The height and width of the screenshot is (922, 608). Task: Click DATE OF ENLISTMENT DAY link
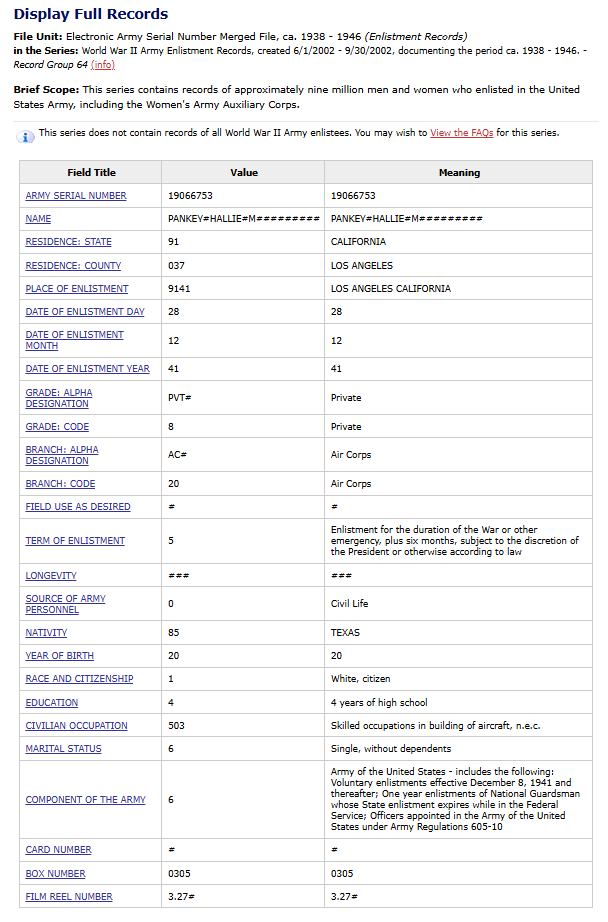[85, 312]
